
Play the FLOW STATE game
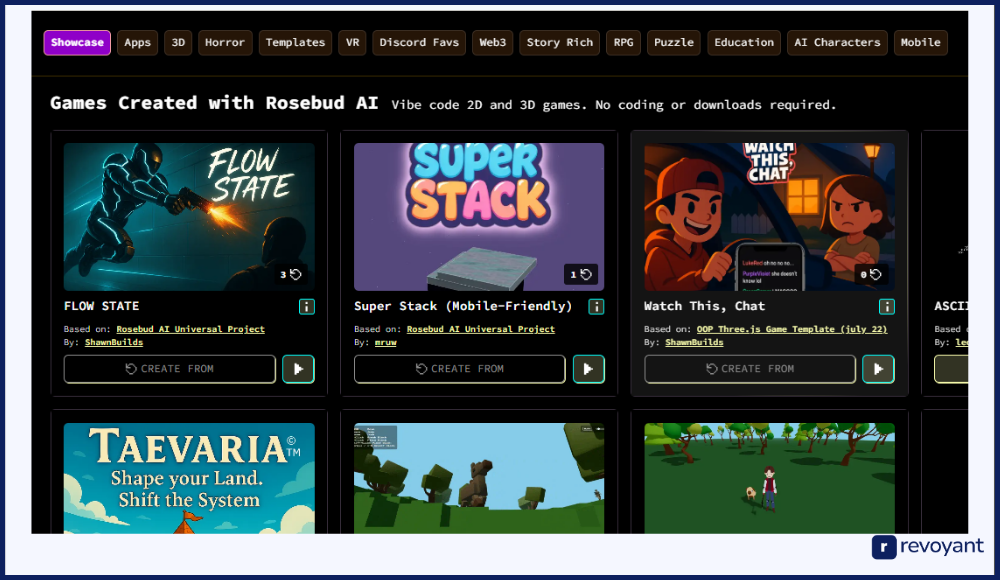(298, 369)
